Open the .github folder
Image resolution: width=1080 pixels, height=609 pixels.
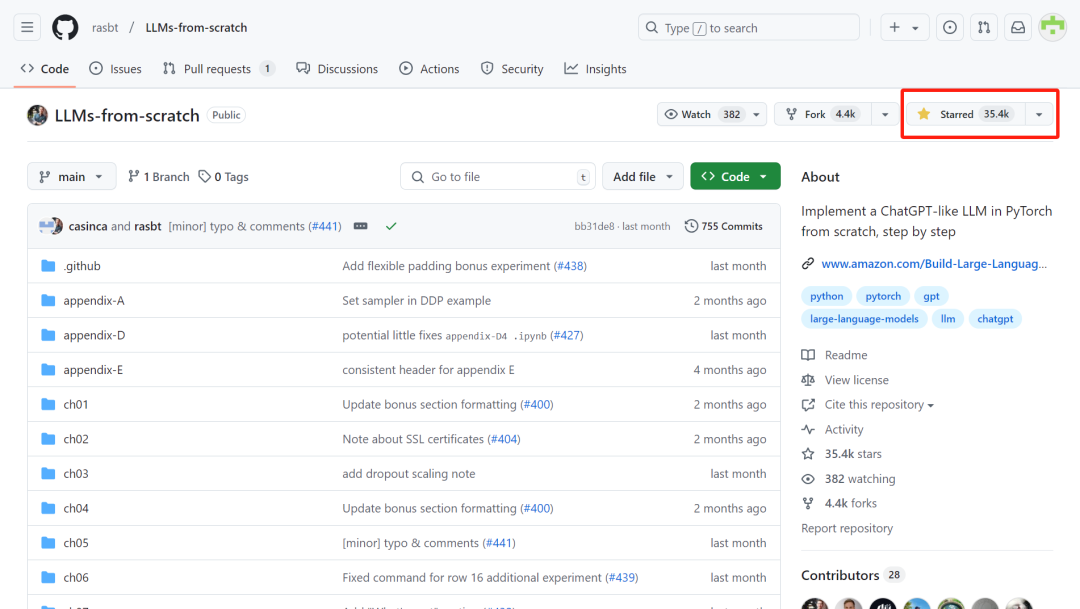[x=82, y=266]
